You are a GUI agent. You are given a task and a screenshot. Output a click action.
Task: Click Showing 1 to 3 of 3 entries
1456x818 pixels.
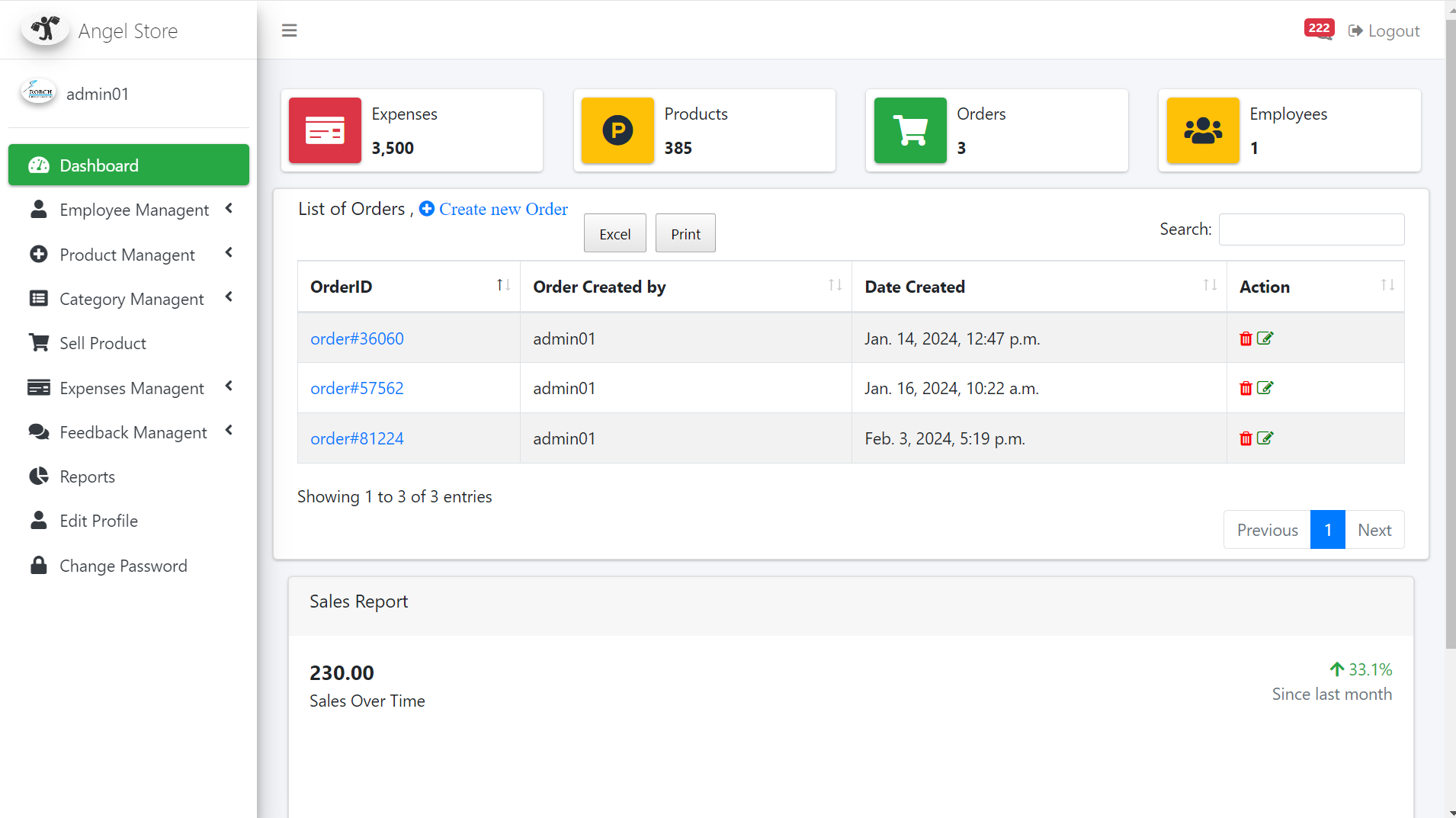[394, 496]
